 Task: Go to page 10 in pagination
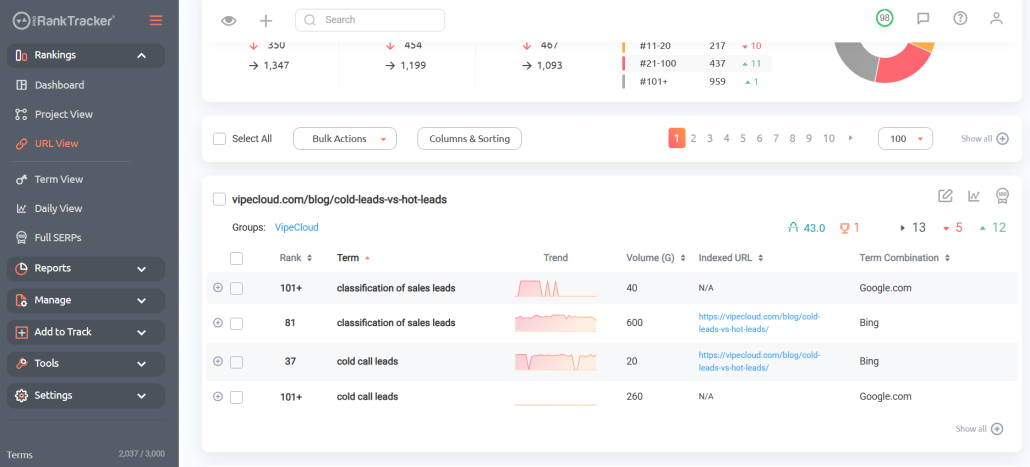828,139
